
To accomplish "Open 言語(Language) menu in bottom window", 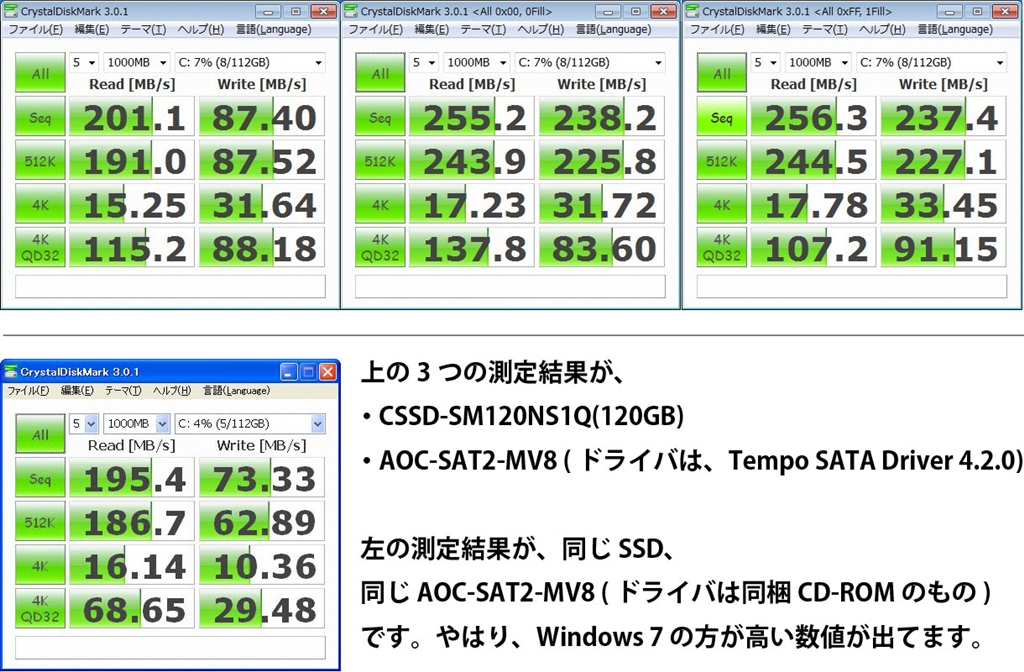I will (236, 391).
